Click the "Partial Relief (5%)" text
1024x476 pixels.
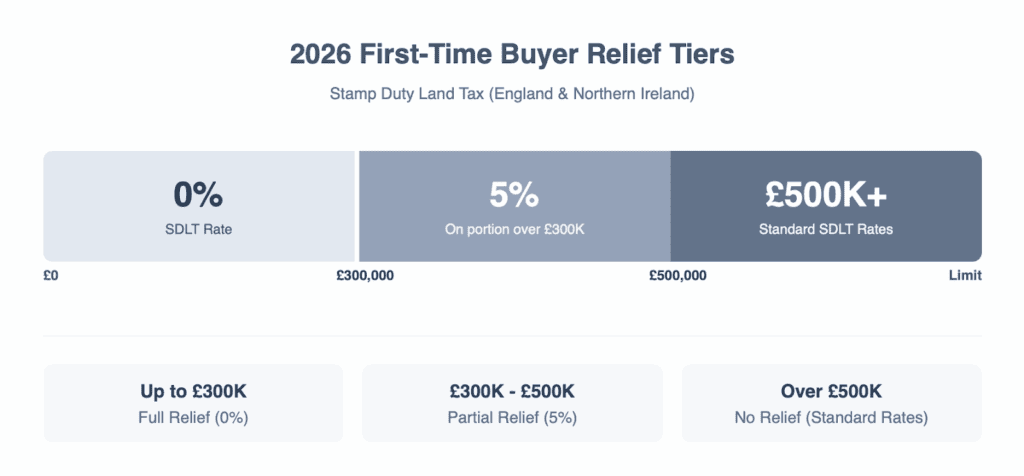[x=512, y=417]
